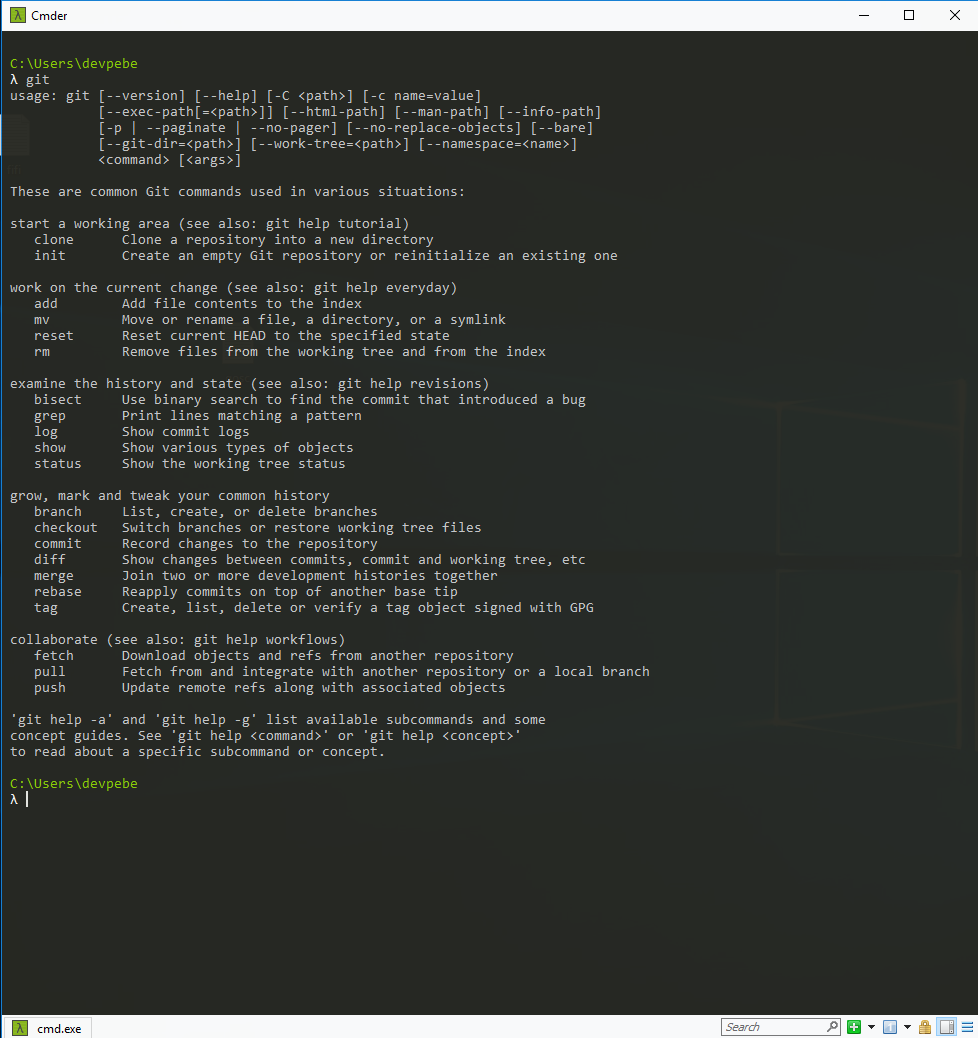Select the active console numbered 1 indicator icon
Viewport: 978px width, 1038px height.
pos(889,1027)
